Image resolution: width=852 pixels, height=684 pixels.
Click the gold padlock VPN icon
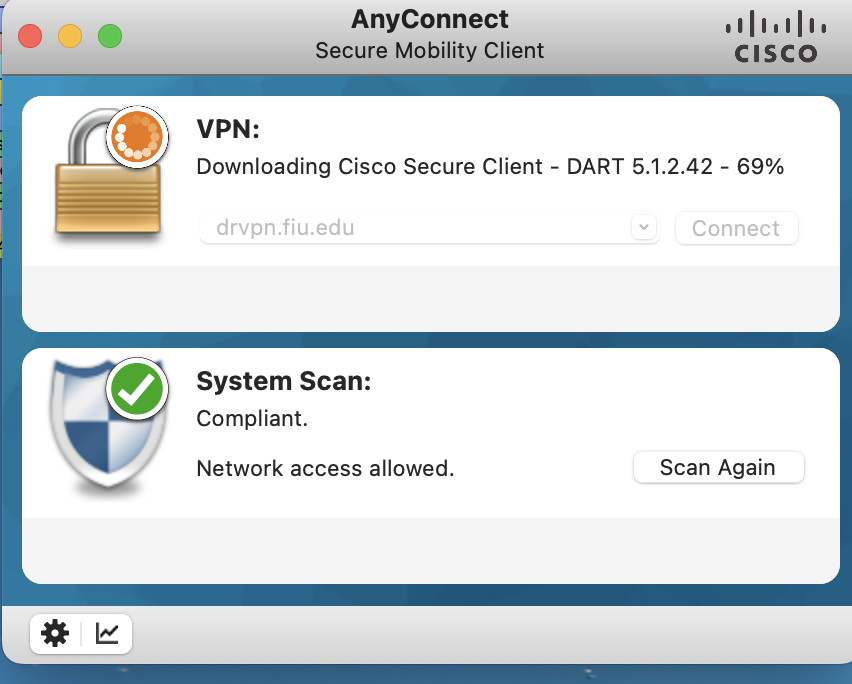click(x=105, y=190)
